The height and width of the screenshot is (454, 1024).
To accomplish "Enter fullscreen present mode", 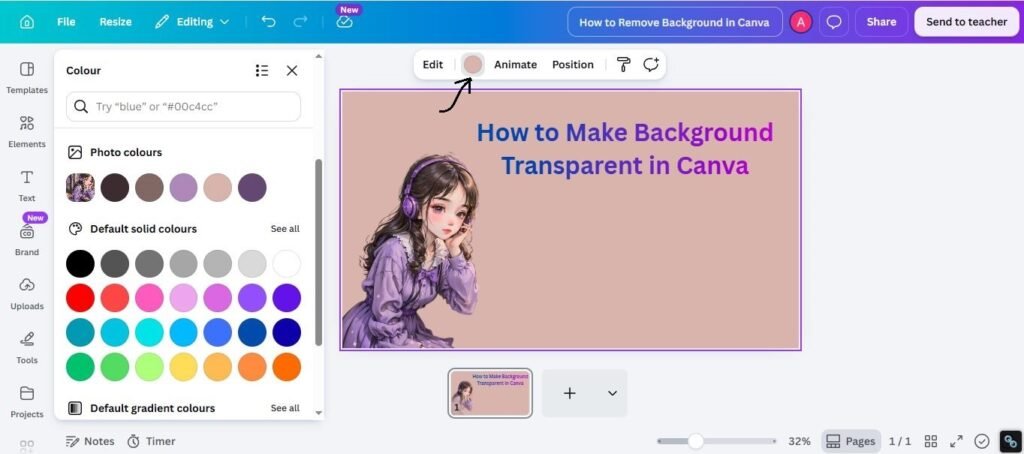I will pyautogui.click(x=956, y=442).
